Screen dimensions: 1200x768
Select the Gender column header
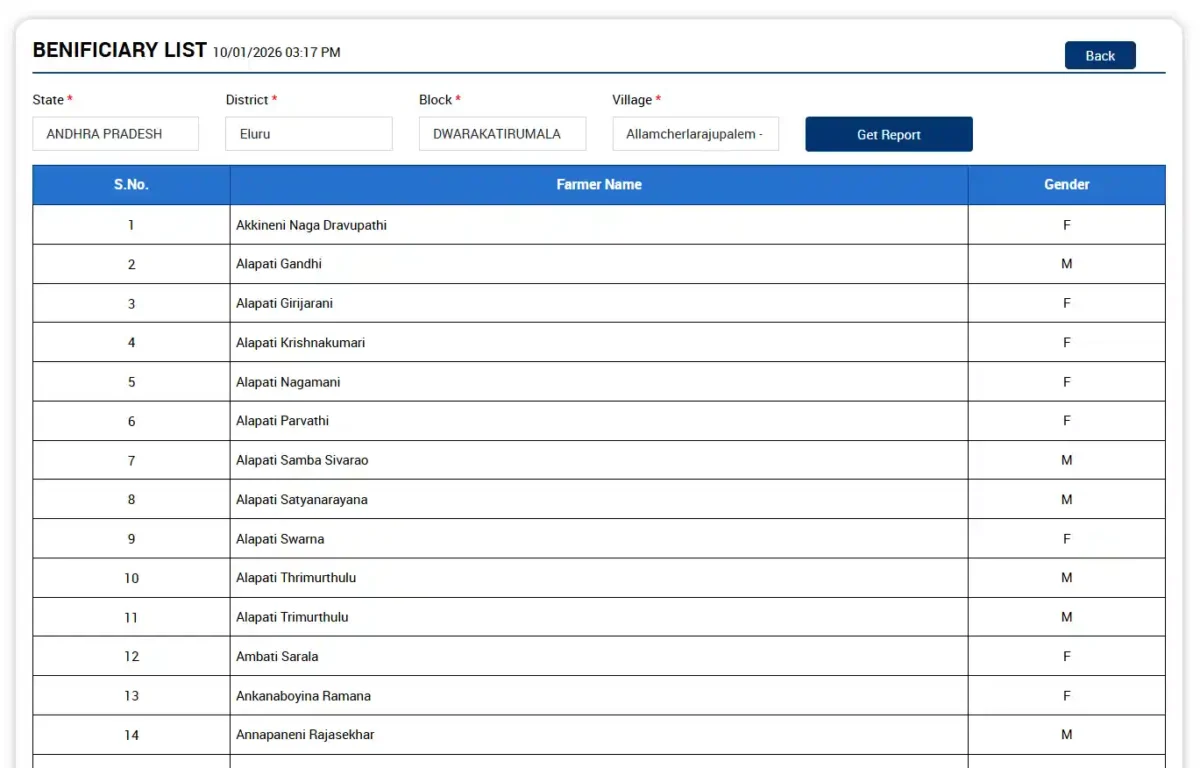click(1066, 184)
